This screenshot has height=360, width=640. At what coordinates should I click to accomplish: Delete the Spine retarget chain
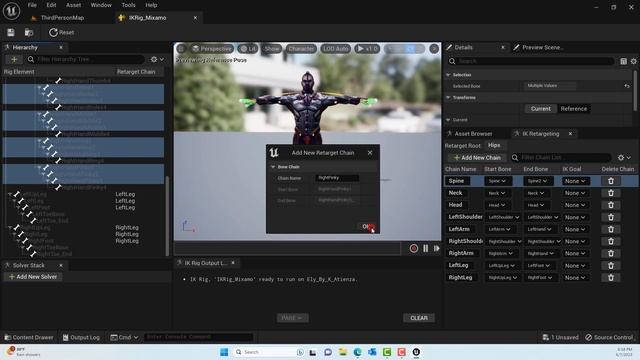click(611, 181)
